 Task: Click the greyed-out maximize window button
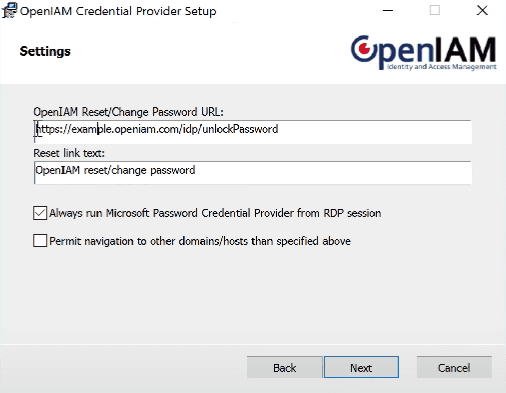(435, 10)
